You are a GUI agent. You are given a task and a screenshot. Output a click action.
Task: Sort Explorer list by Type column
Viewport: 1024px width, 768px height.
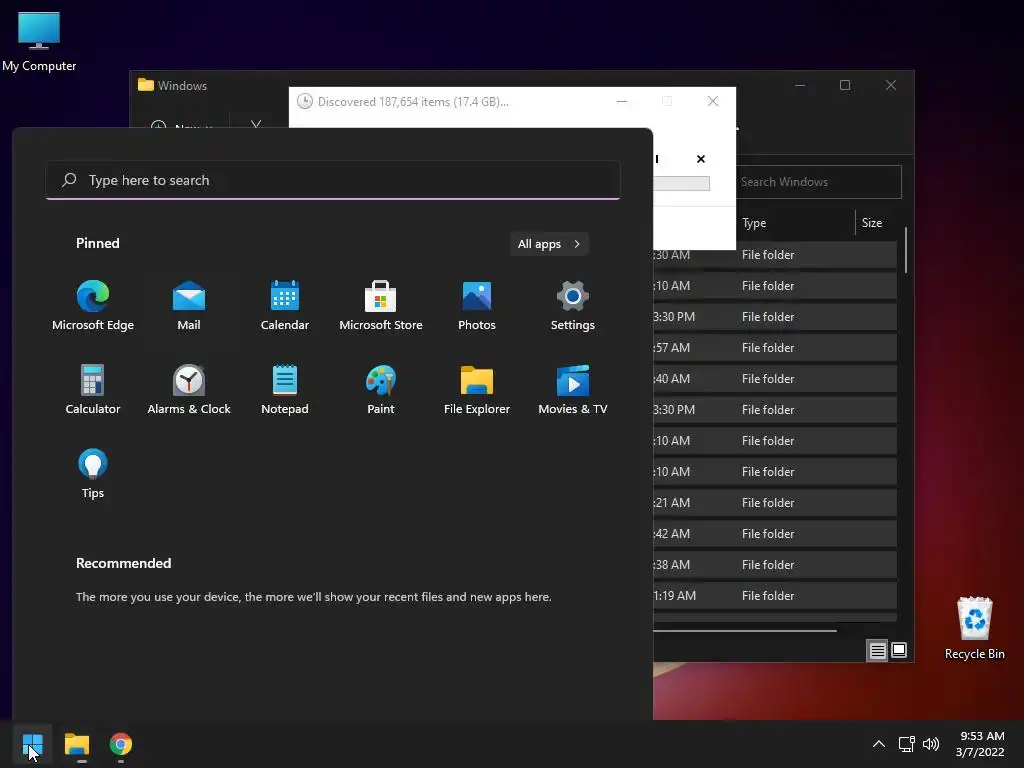pos(754,223)
